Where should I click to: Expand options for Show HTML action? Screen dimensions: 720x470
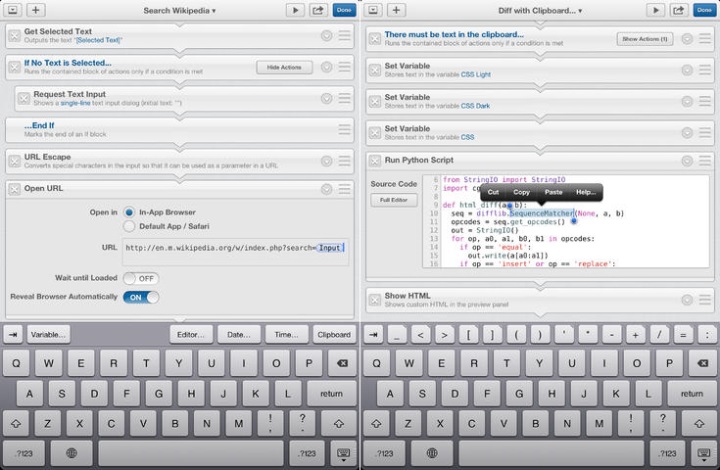687,300
